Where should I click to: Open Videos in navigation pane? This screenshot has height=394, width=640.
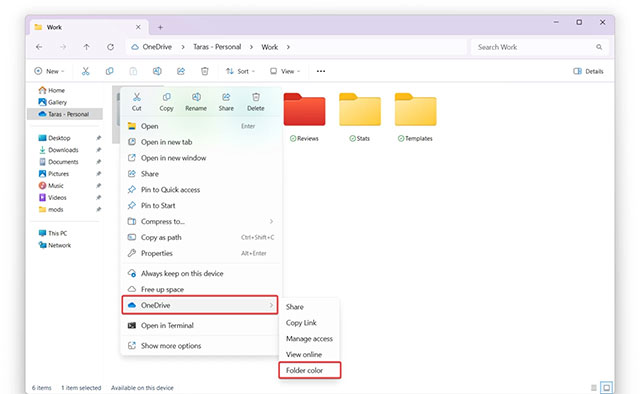(x=53, y=197)
